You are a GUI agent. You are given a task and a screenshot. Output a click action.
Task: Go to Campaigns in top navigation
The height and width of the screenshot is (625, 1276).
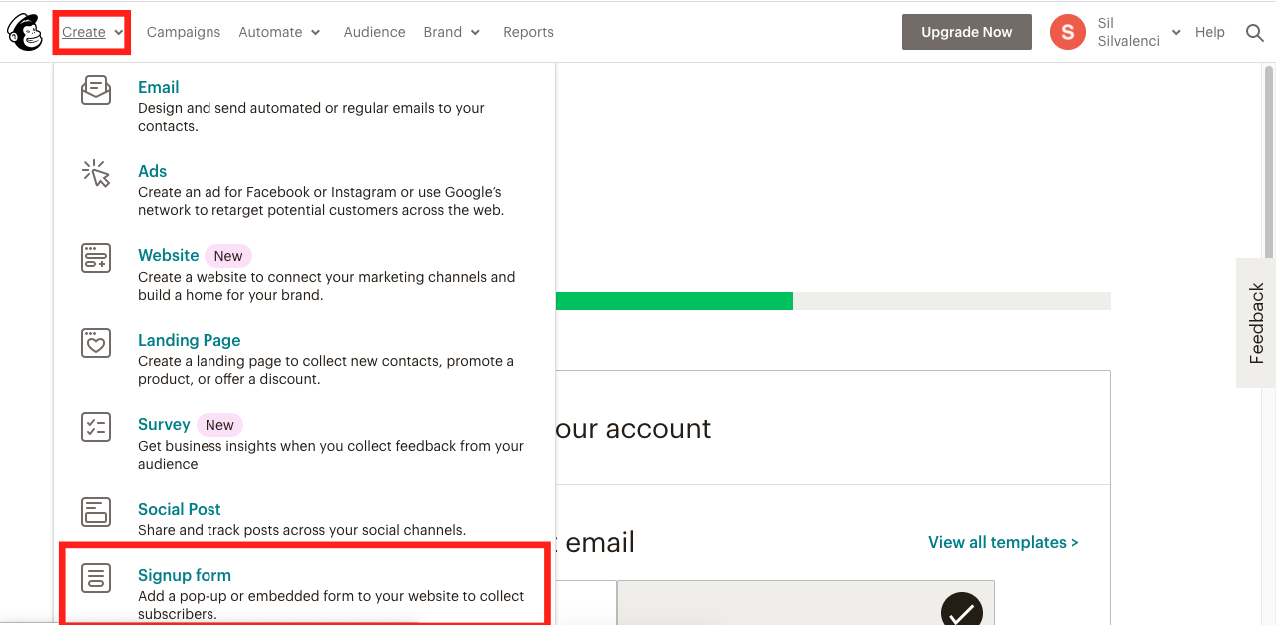[x=183, y=32]
